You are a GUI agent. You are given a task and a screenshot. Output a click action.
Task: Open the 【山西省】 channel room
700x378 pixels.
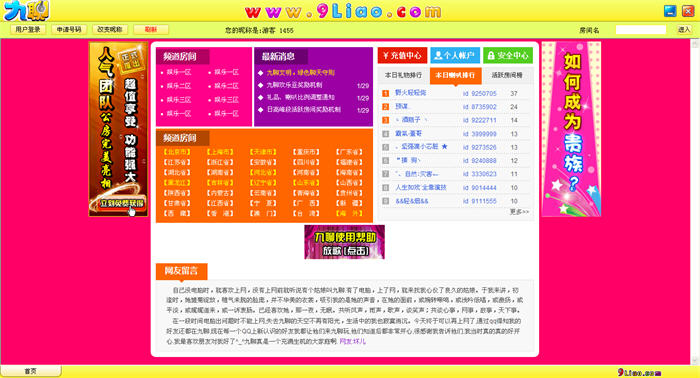point(349,183)
